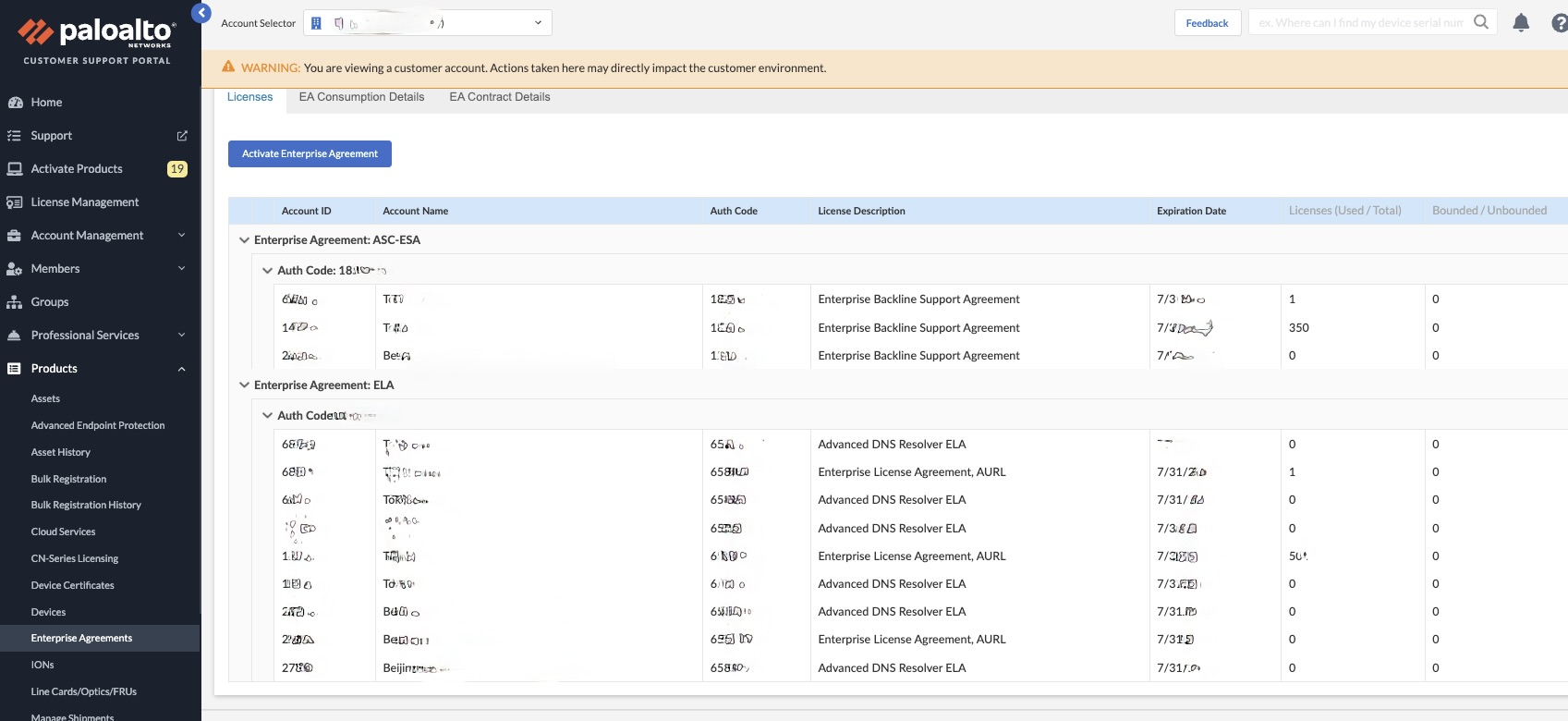
Task: Switch to EA Contract Details tab
Action: (500, 97)
